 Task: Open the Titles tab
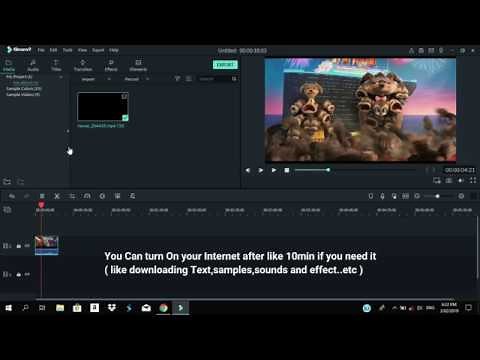[56, 65]
